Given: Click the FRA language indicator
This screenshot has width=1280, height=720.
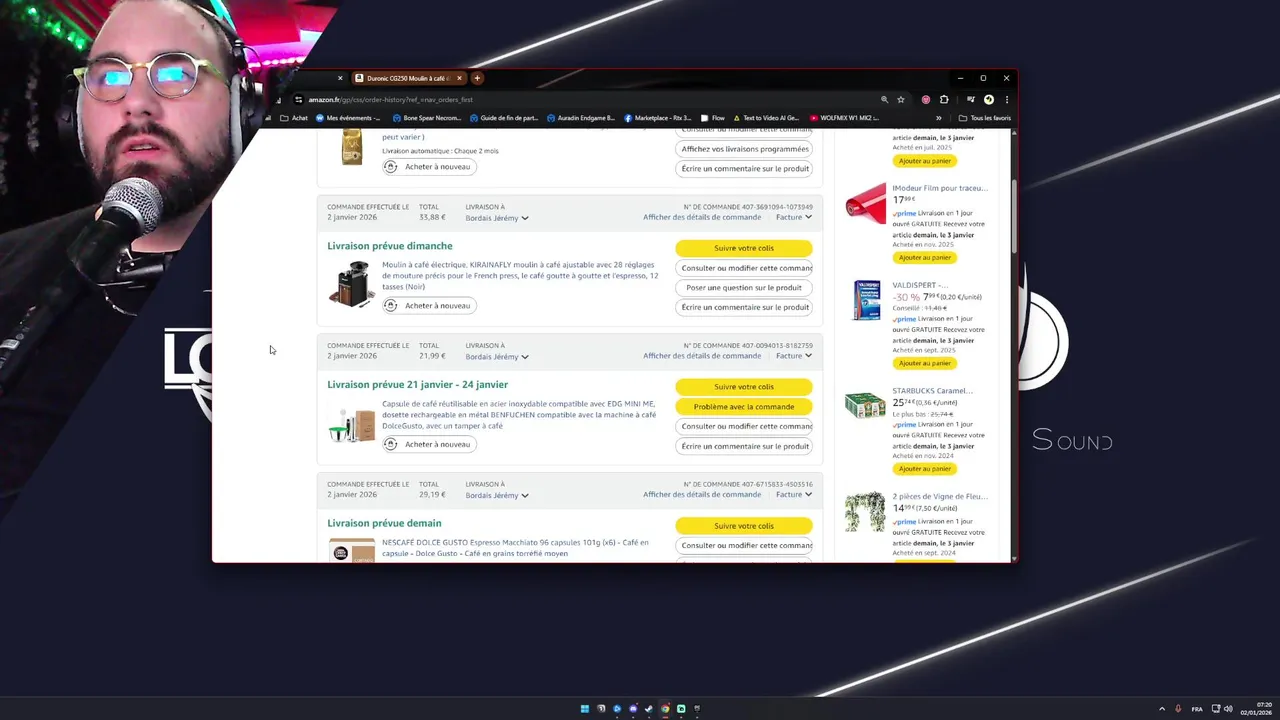Looking at the screenshot, I should [x=1197, y=709].
